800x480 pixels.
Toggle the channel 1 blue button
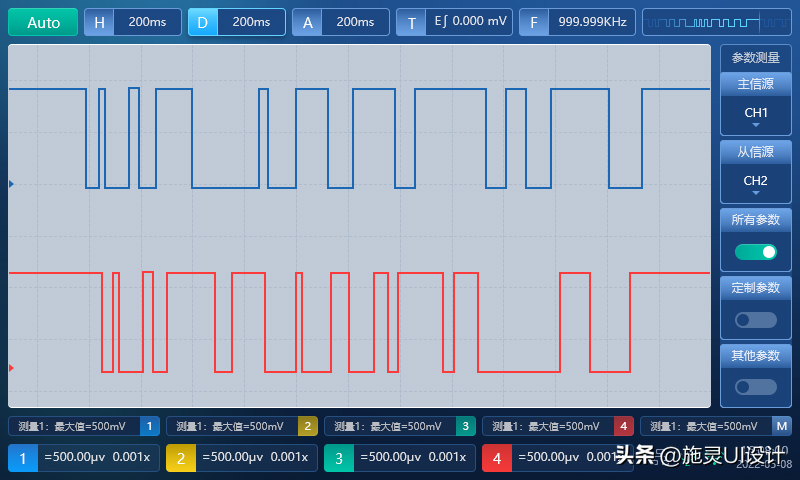(23, 458)
